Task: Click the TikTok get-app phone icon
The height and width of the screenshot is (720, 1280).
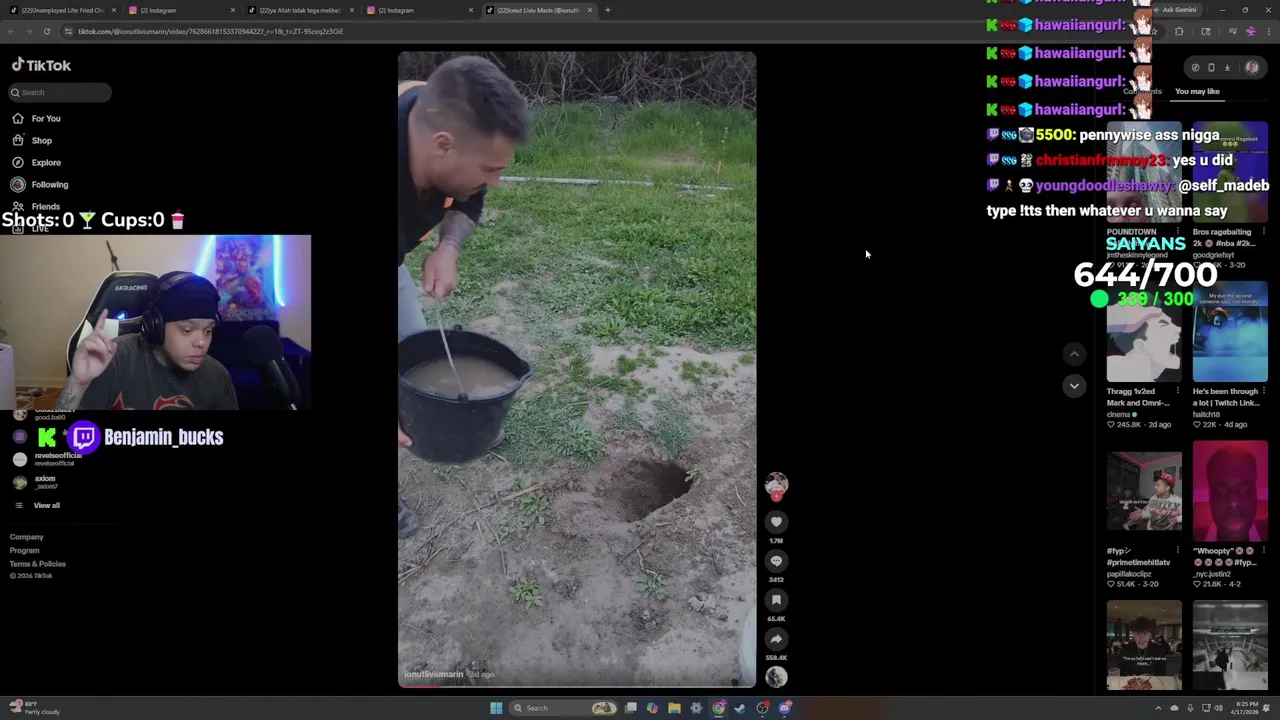Action: [x=1211, y=68]
